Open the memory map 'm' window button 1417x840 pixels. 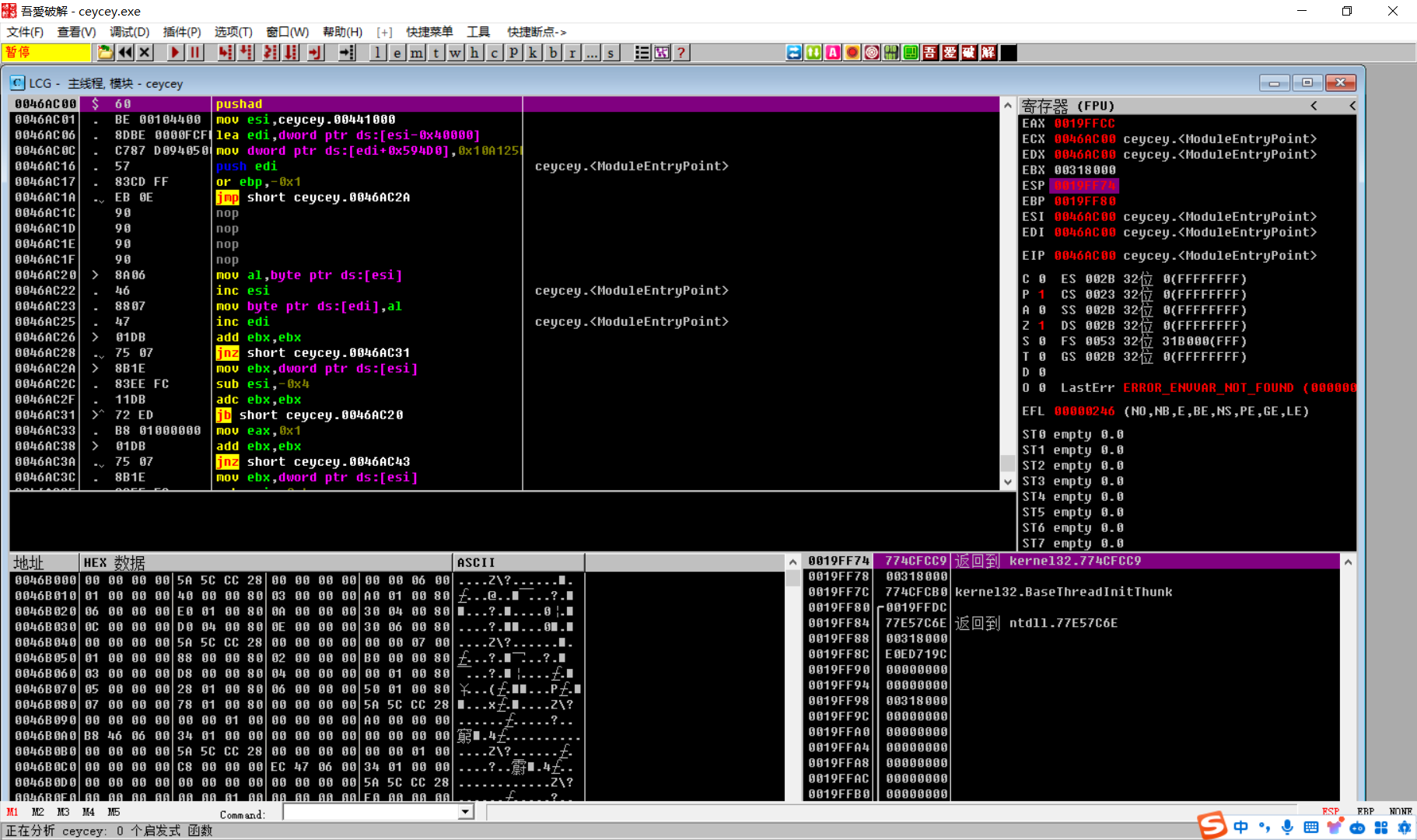click(x=417, y=53)
